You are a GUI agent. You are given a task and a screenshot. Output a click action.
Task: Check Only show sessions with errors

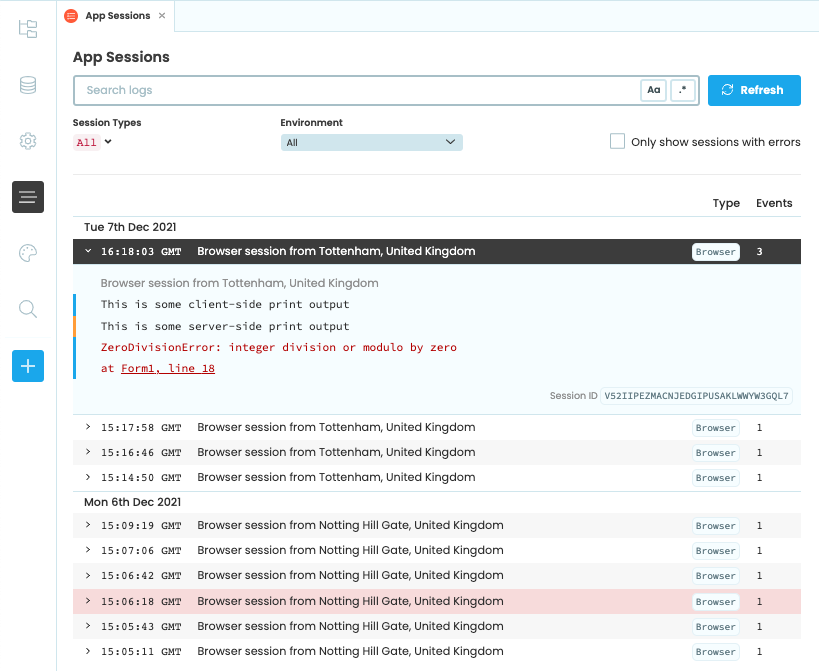click(617, 141)
